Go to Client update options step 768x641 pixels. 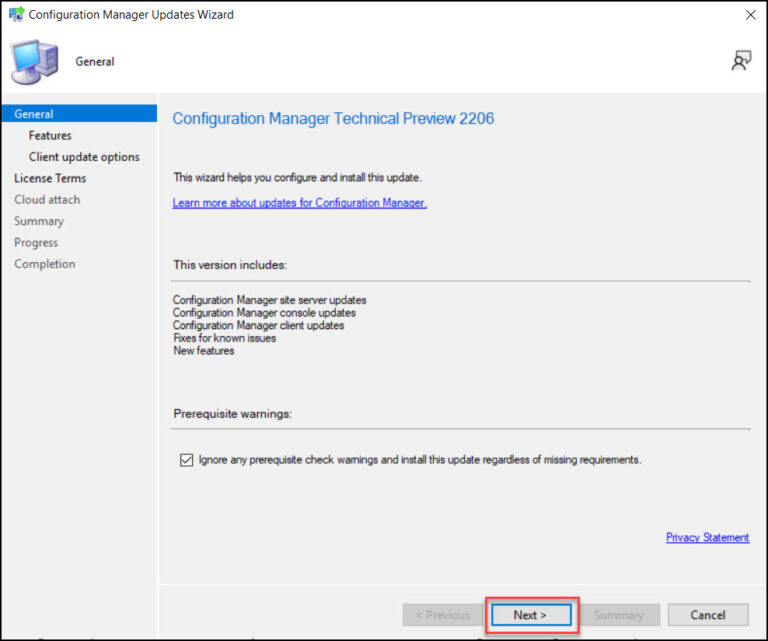click(x=84, y=157)
